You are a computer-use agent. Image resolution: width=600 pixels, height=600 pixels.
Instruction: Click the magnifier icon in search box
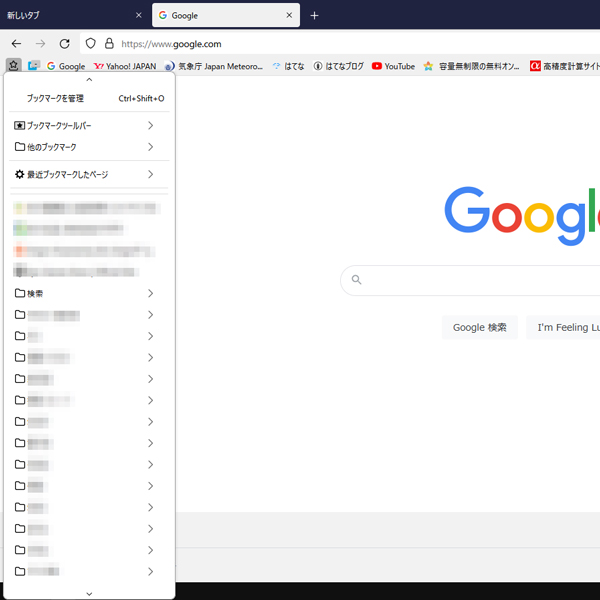(357, 280)
